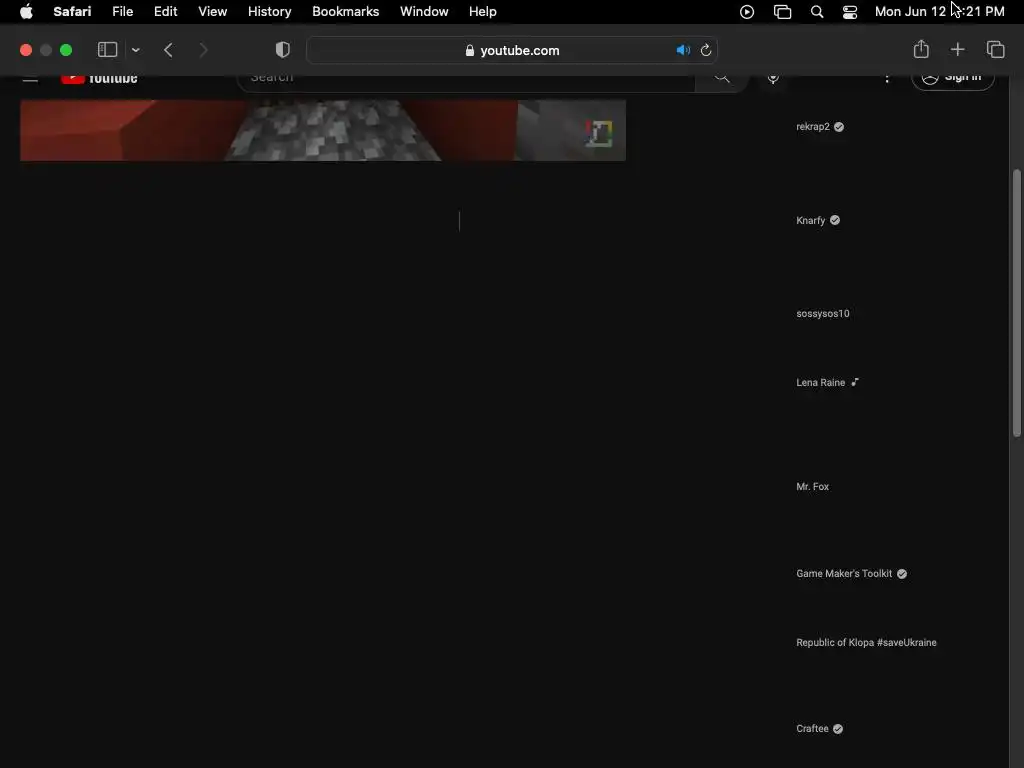Viewport: 1024px width, 768px height.
Task: Reload the current page
Action: 705,50
